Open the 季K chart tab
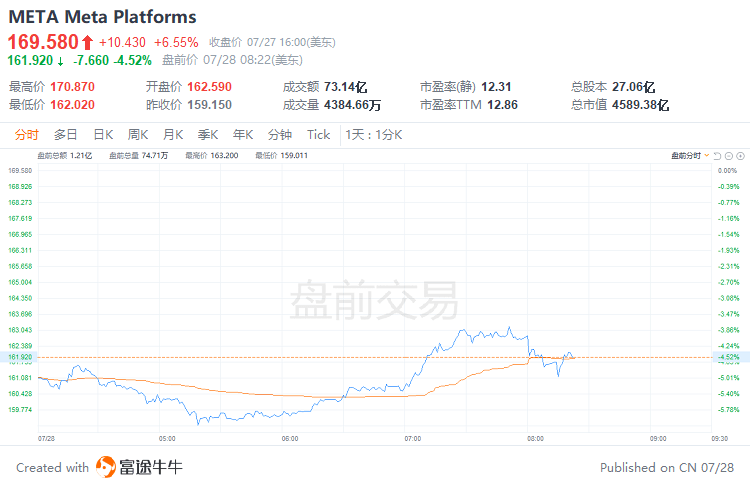750x488 pixels. click(x=208, y=135)
